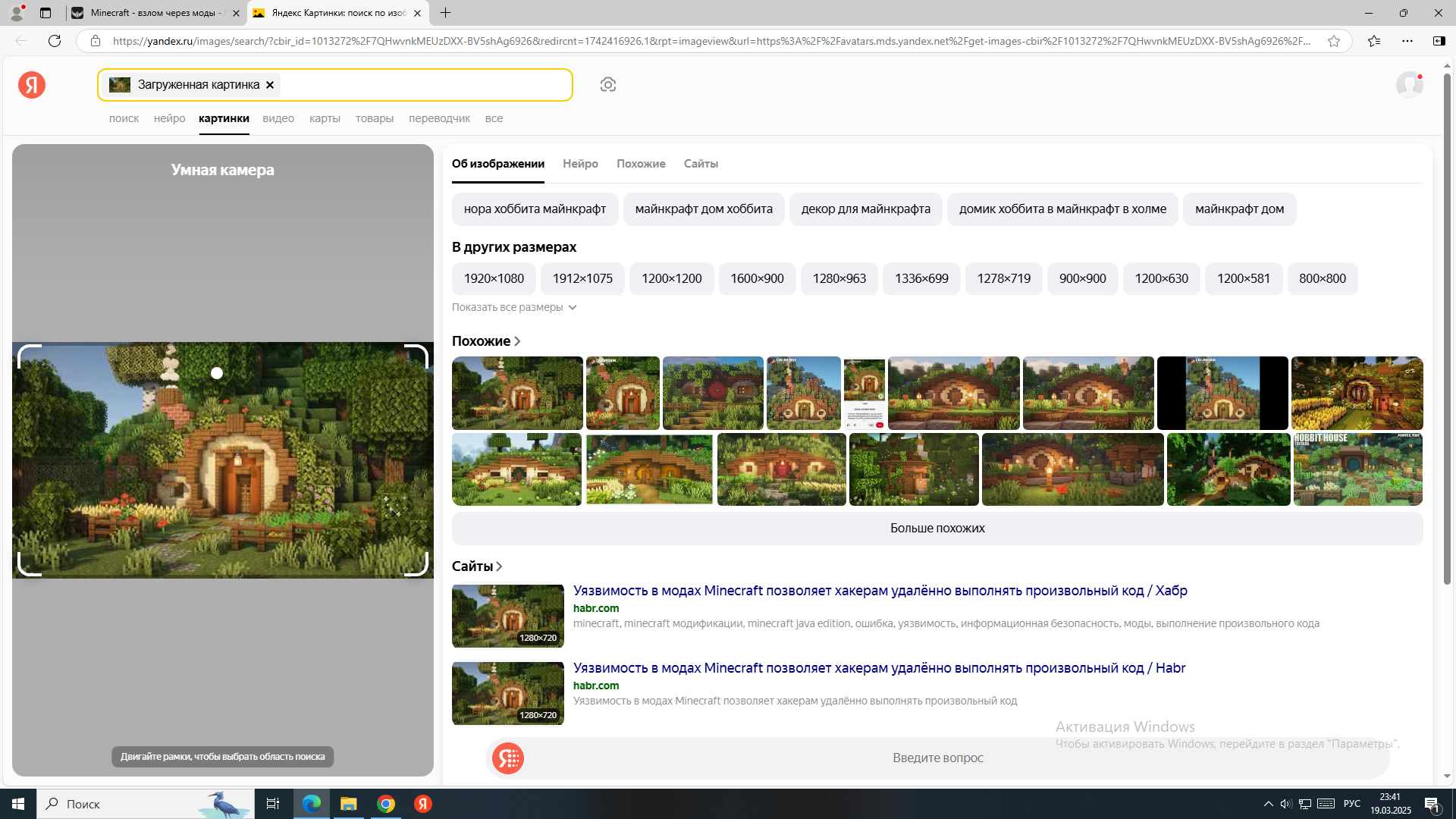Viewport: 1456px width, 819px height.
Task: Switch keyboard language 'РУС'
Action: pos(1351,804)
